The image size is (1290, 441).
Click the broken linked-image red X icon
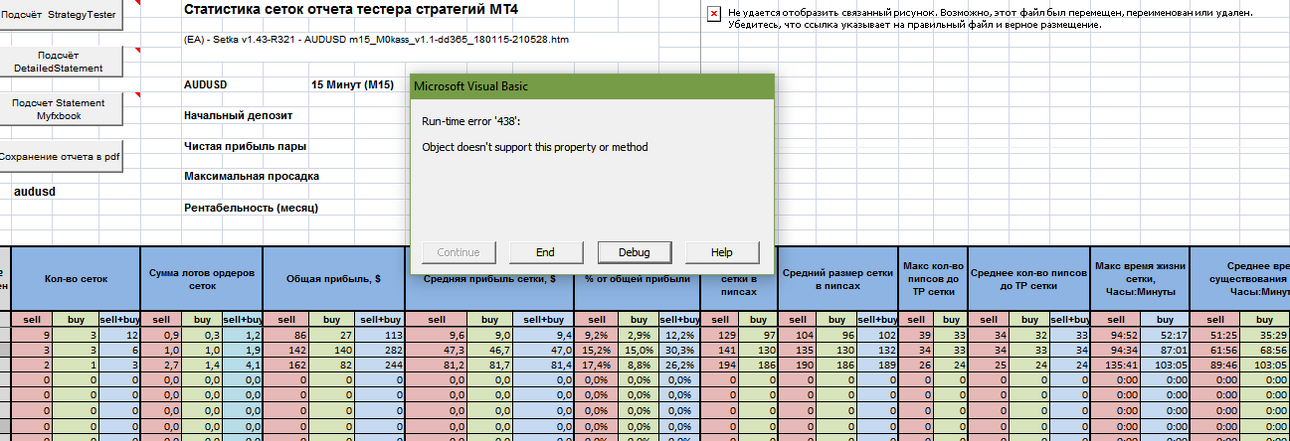(714, 14)
